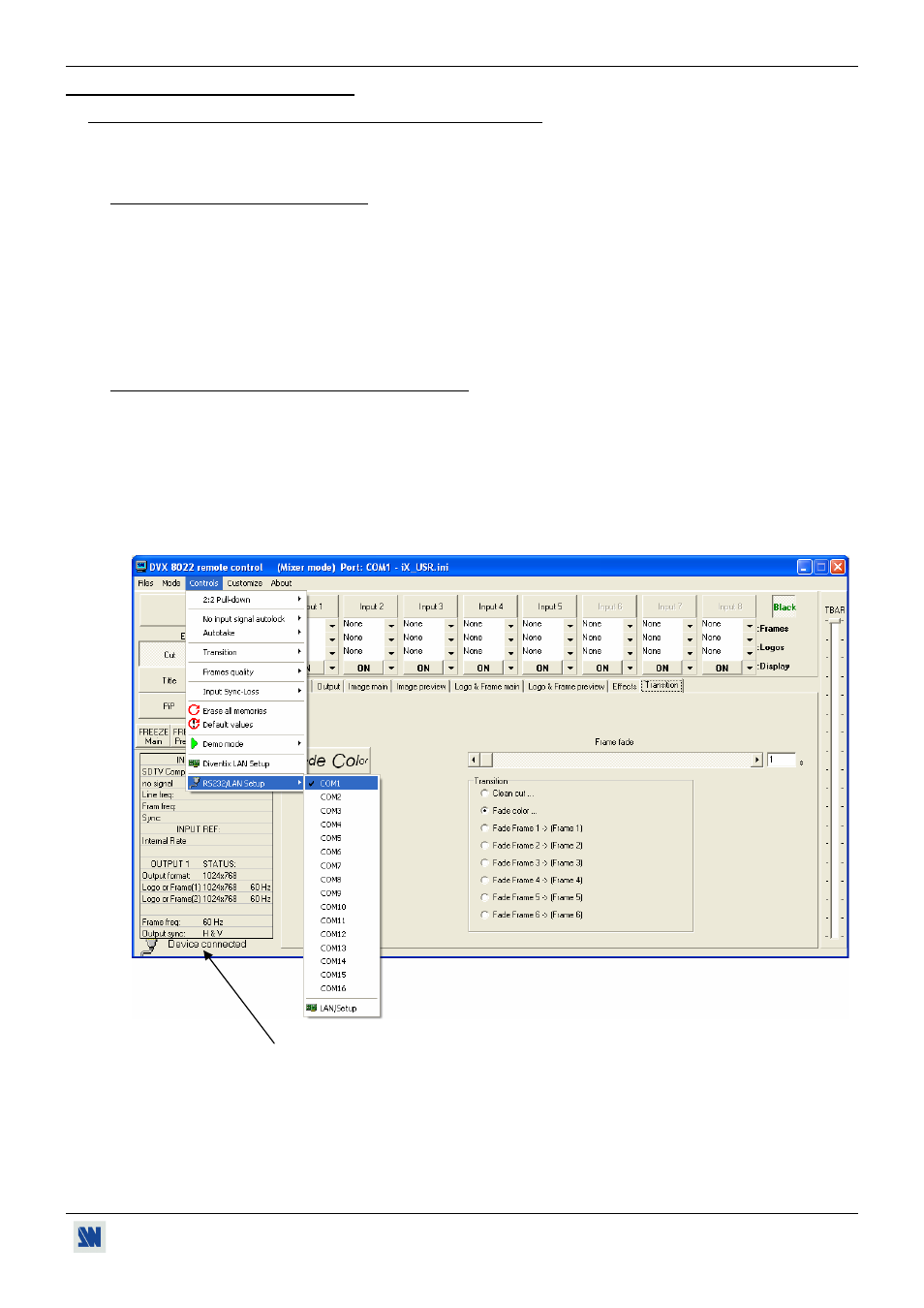Click the plug icon beside Device connected

point(150,947)
